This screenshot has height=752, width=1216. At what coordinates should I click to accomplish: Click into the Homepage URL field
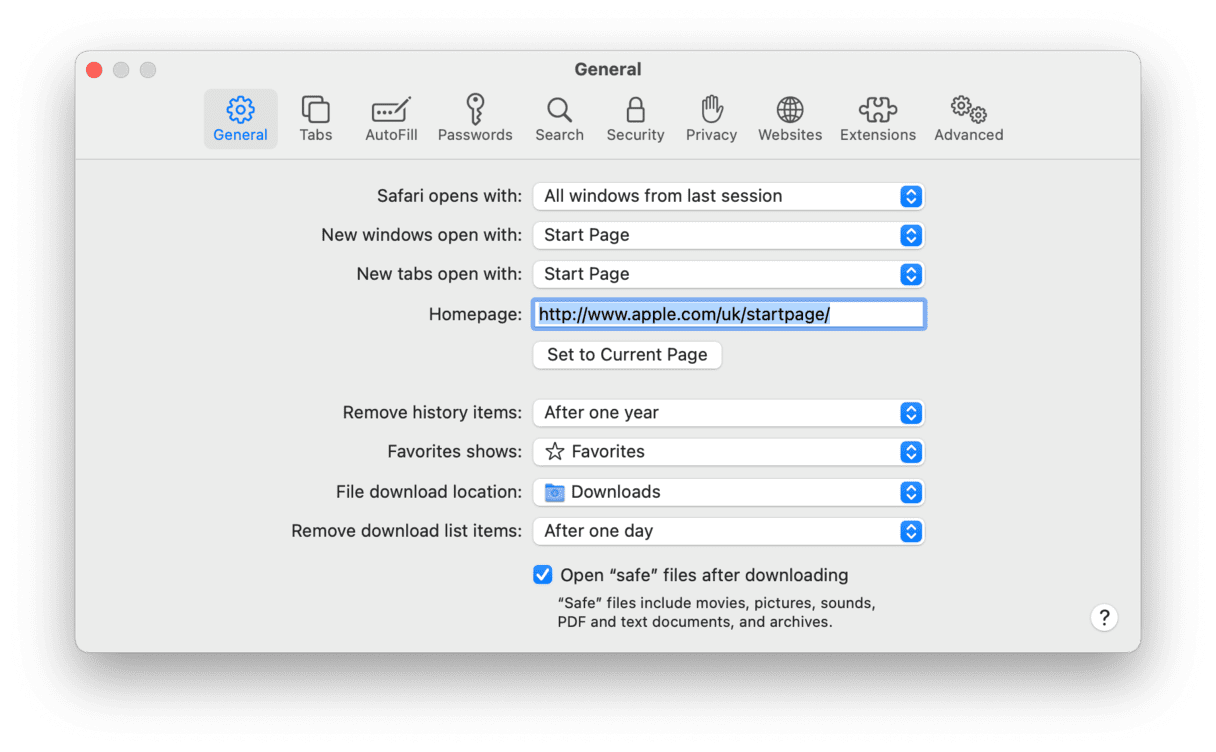(x=729, y=314)
